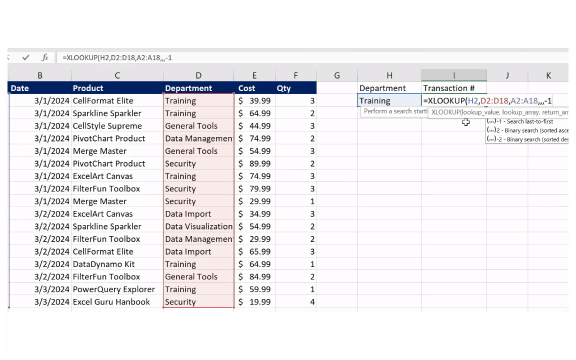Viewport: 576px width, 360px height.
Task: Select Data Import cell in 34.99 row
Action: (x=198, y=214)
